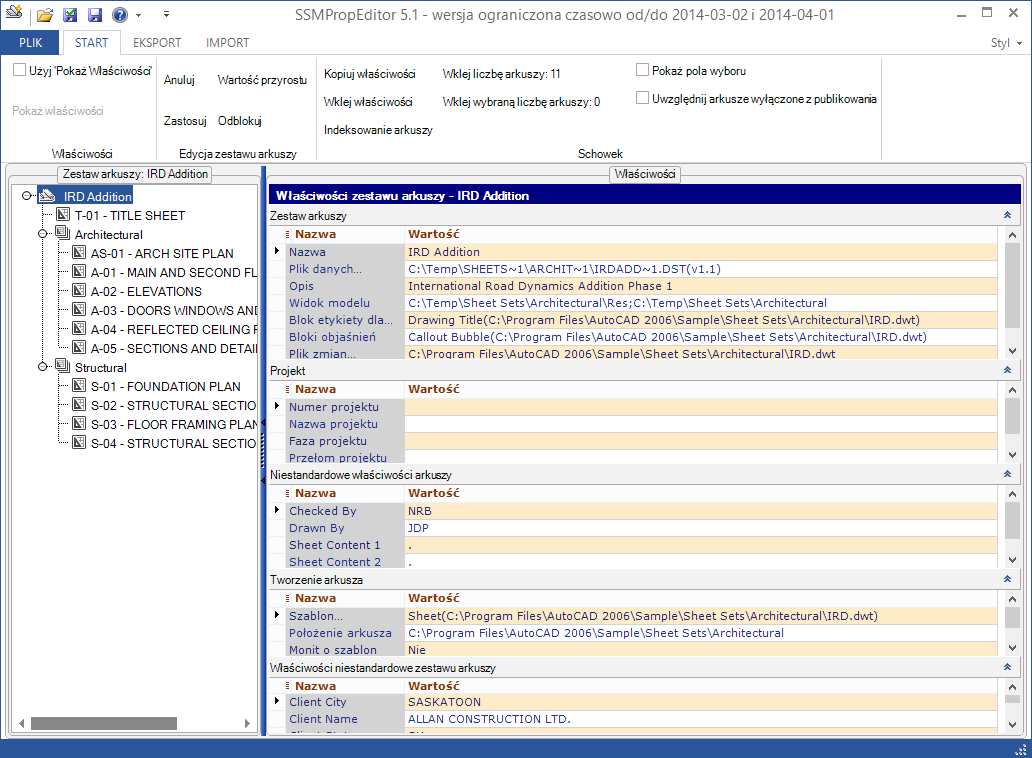Toggle Uwzględnij arkusze wyłączone z publikowania
The height and width of the screenshot is (758, 1032).
point(642,98)
